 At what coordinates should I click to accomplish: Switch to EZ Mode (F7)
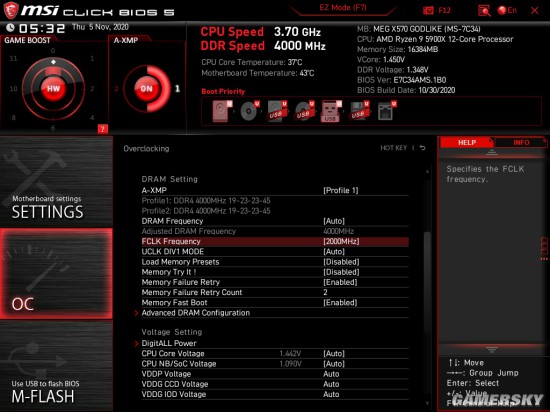click(x=343, y=8)
